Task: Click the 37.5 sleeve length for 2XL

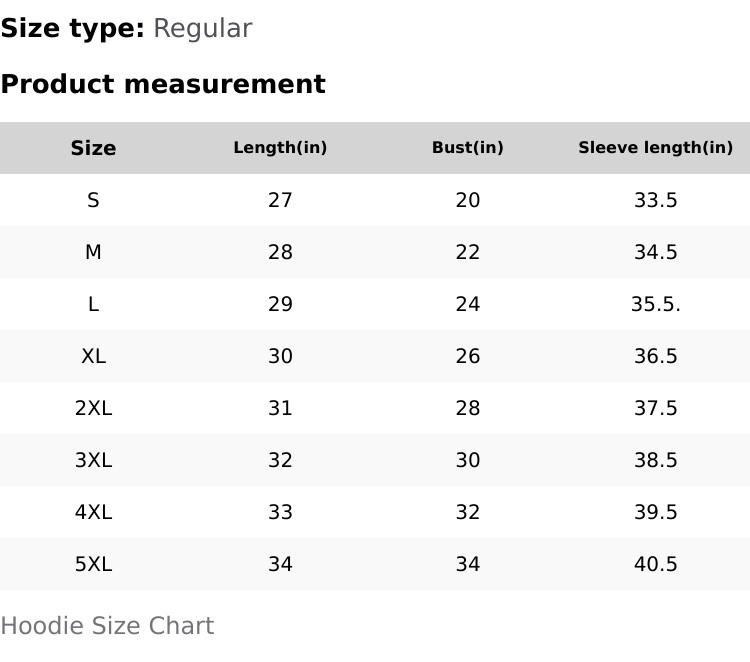Action: pyautogui.click(x=655, y=408)
